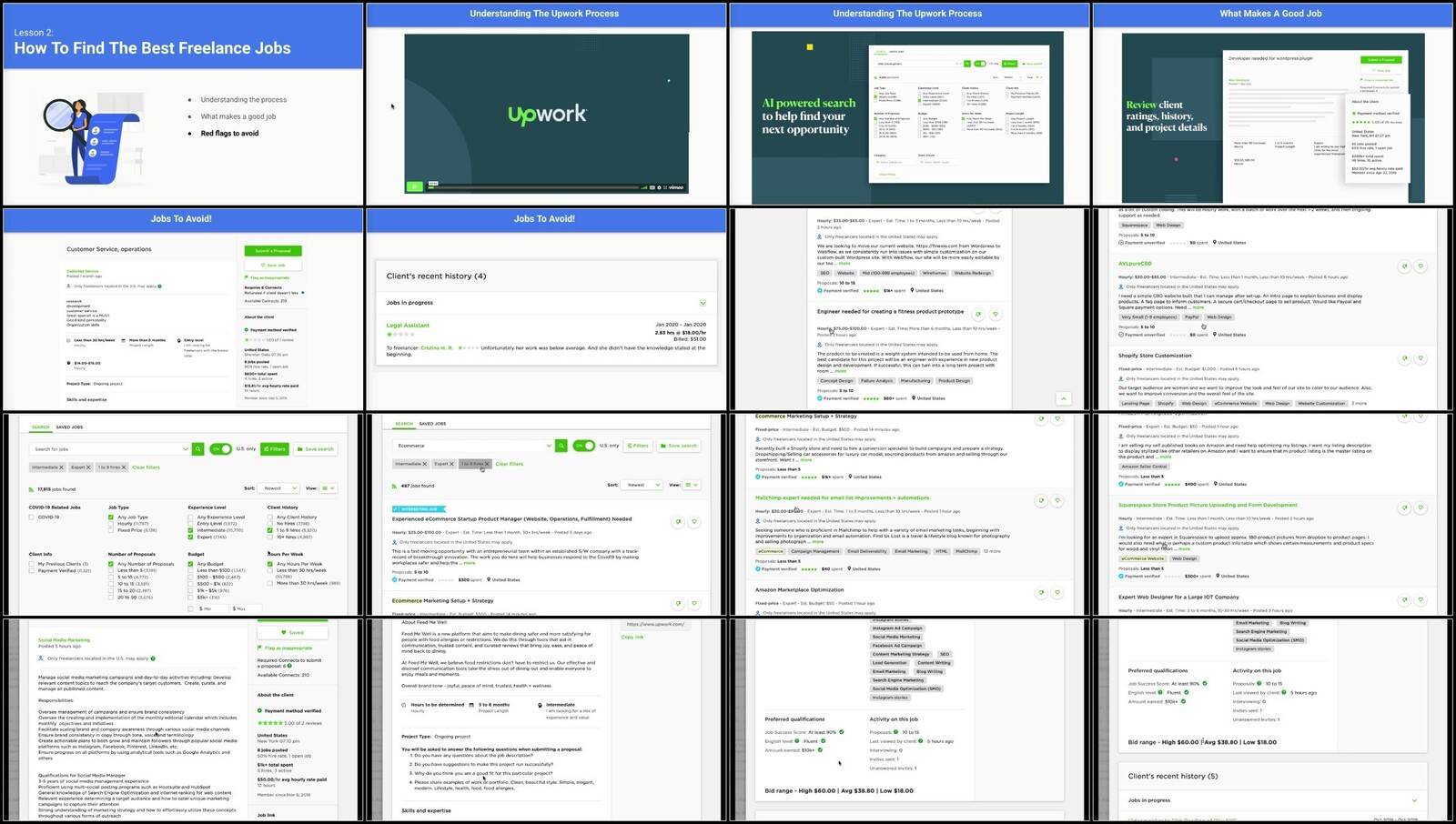Click Submit a Proposal on Customer Service job
Screen dimensions: 1456x824
(273, 251)
